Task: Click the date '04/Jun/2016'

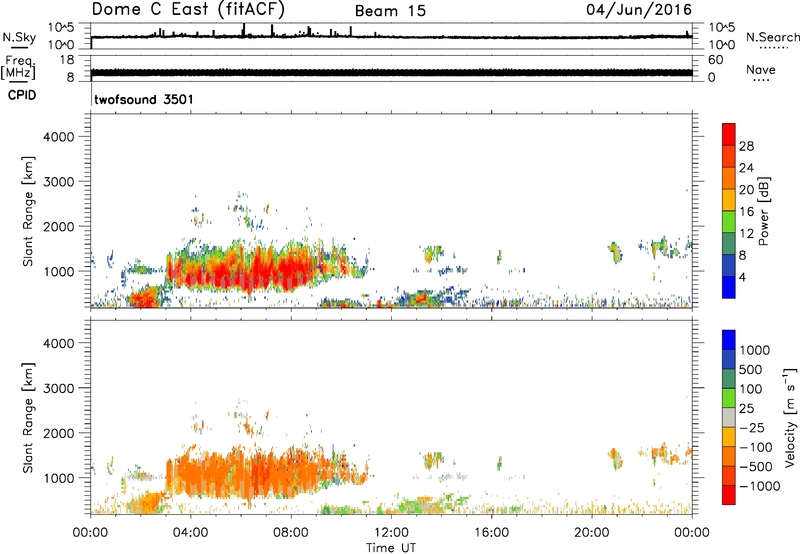Action: point(639,10)
